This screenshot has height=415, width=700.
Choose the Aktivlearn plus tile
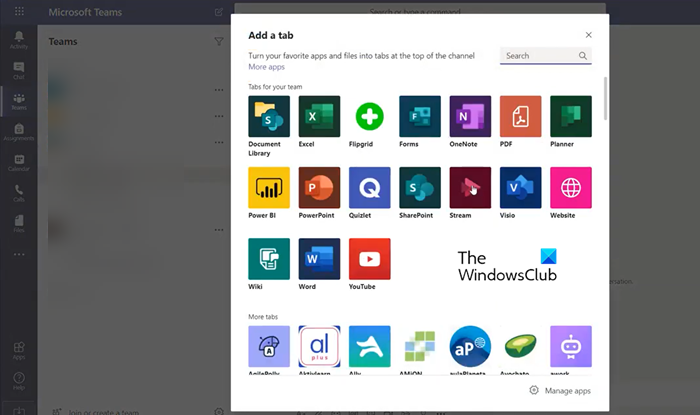(x=319, y=346)
